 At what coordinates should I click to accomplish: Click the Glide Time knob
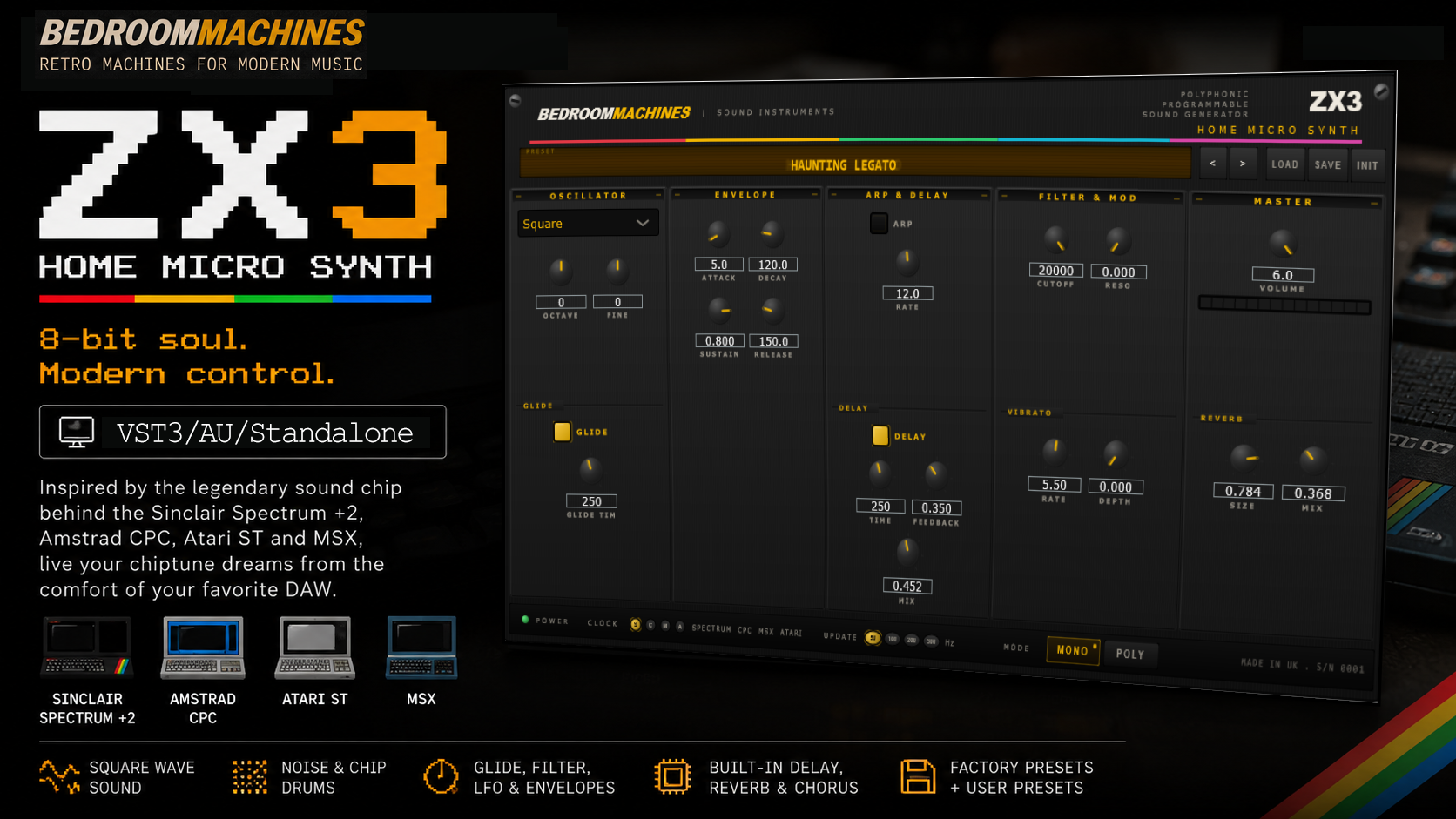click(590, 469)
